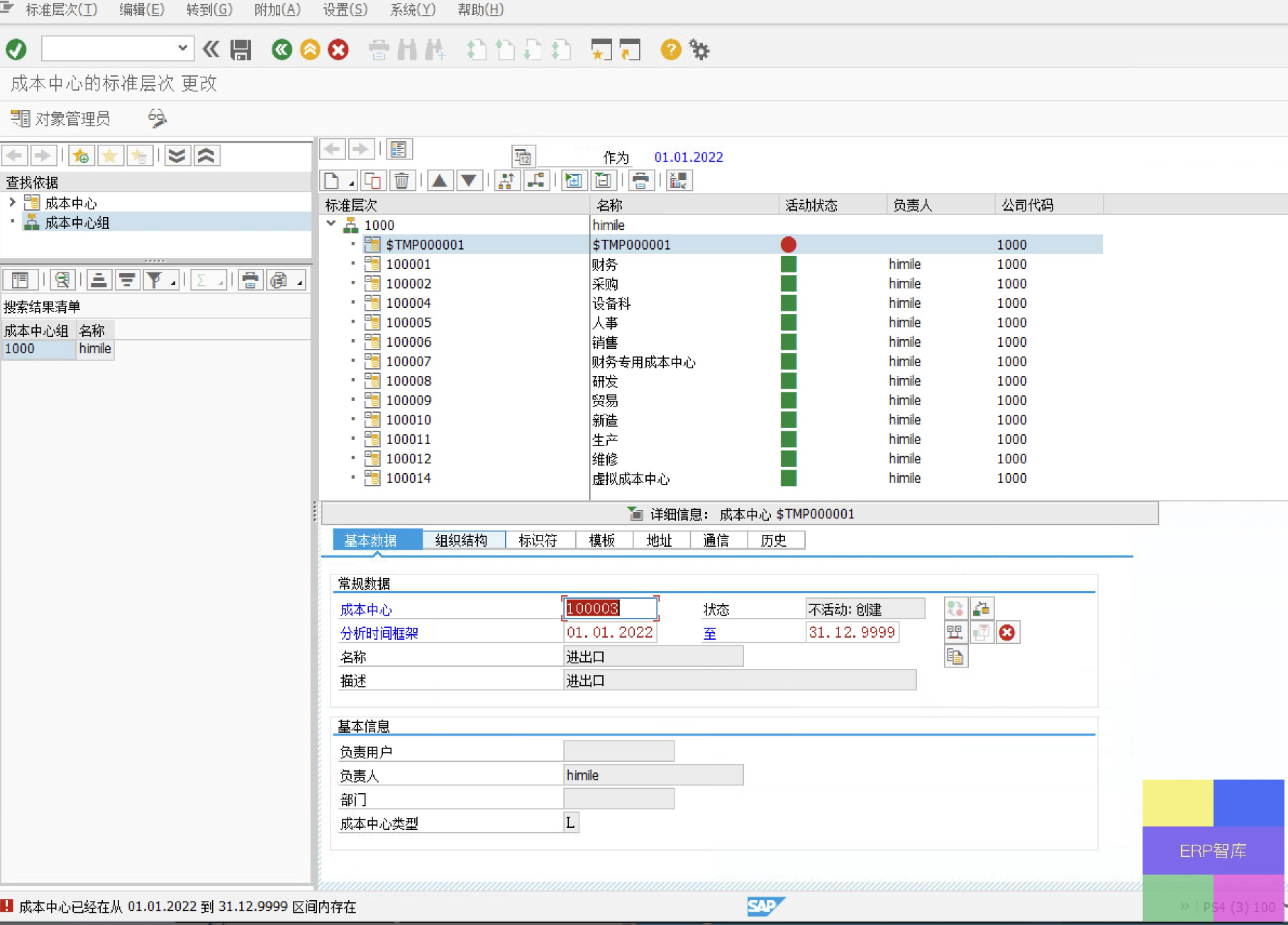Click the green status square for 100005

(788, 323)
